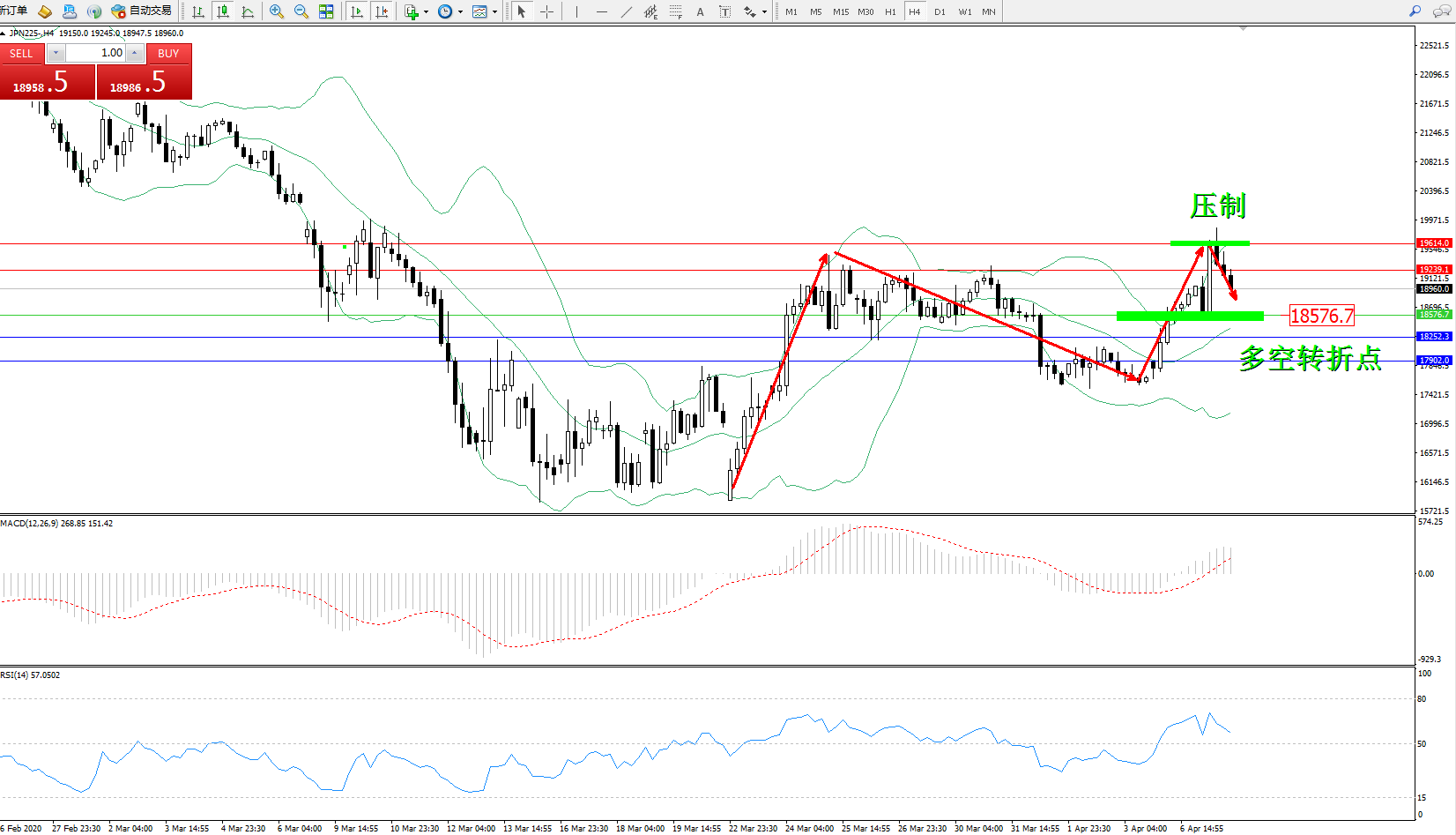Open the Fibonacci retracement tool
This screenshot has height=835, width=1456.
pyautogui.click(x=676, y=11)
